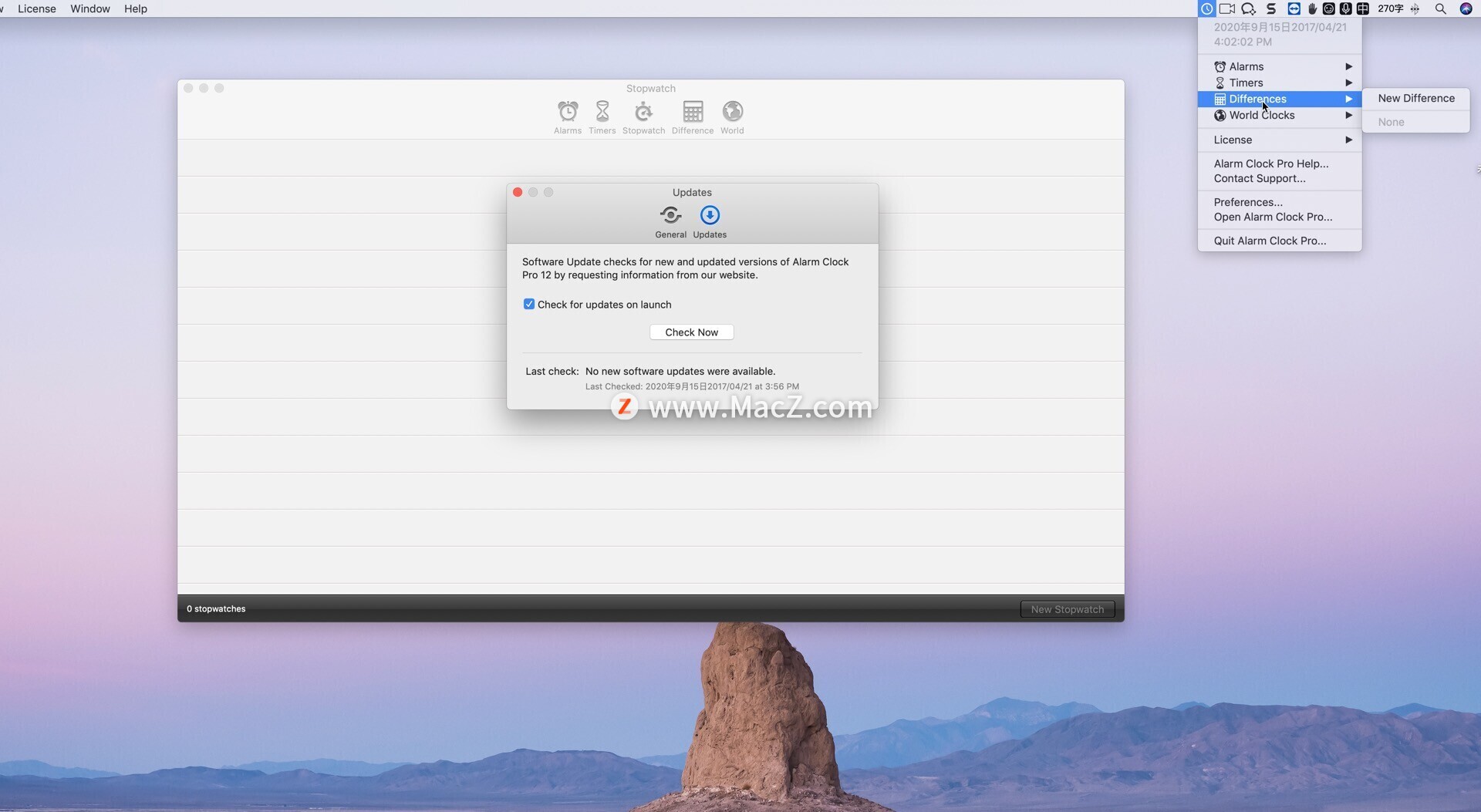Viewport: 1481px width, 812px height.
Task: Toggle Check for updates on launch checkbox
Action: tap(529, 304)
